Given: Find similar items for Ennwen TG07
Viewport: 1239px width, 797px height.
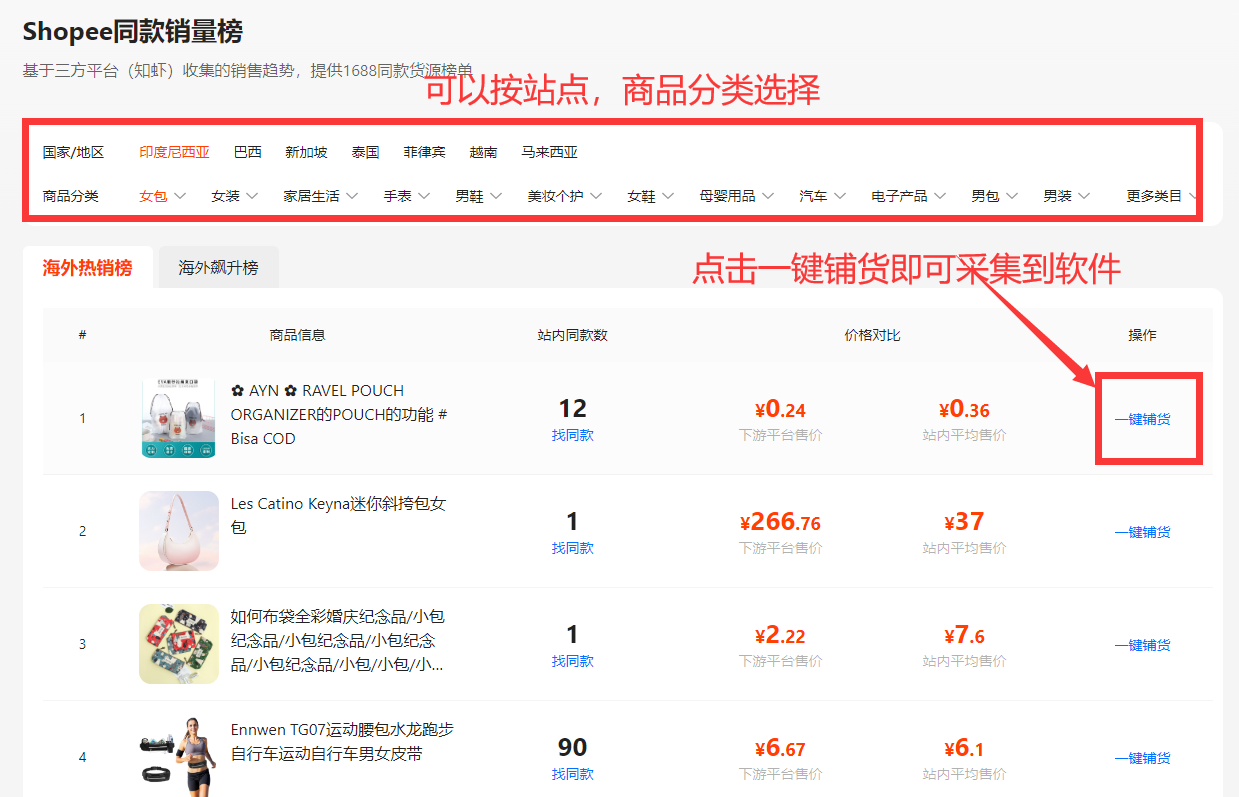Looking at the screenshot, I should point(573,774).
